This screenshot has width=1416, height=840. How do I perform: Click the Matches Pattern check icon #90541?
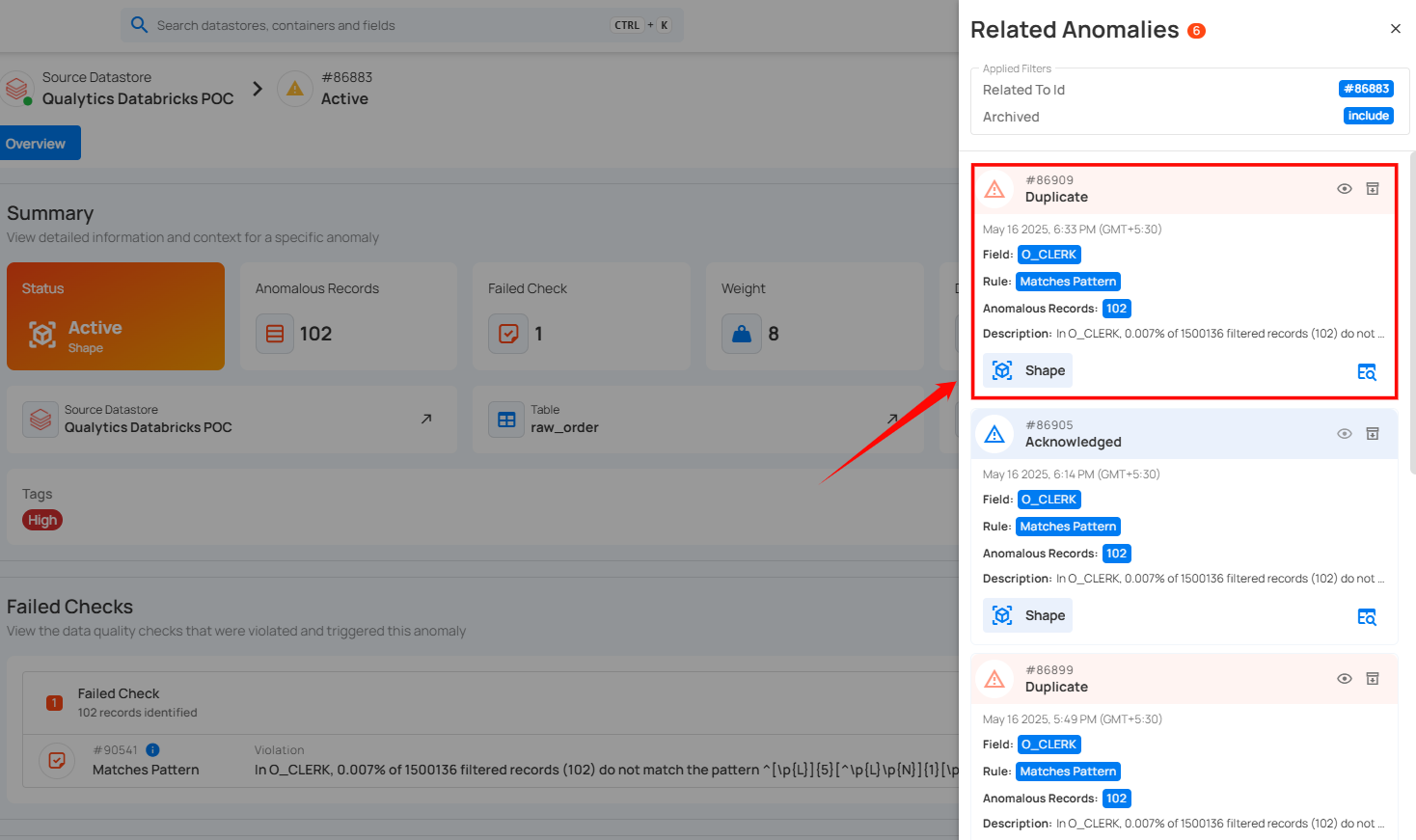57,760
